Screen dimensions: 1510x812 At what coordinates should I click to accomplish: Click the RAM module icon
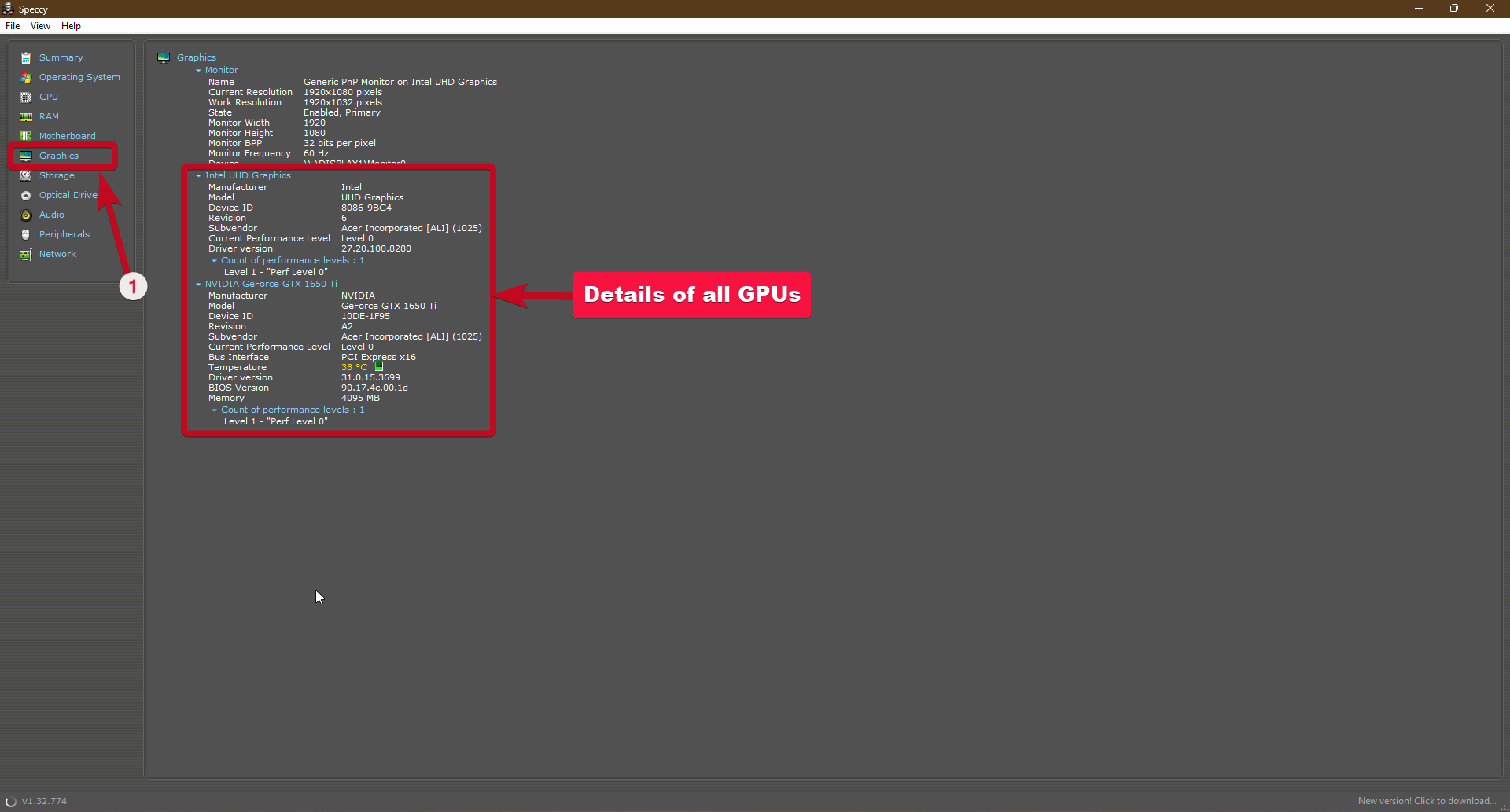coord(26,116)
